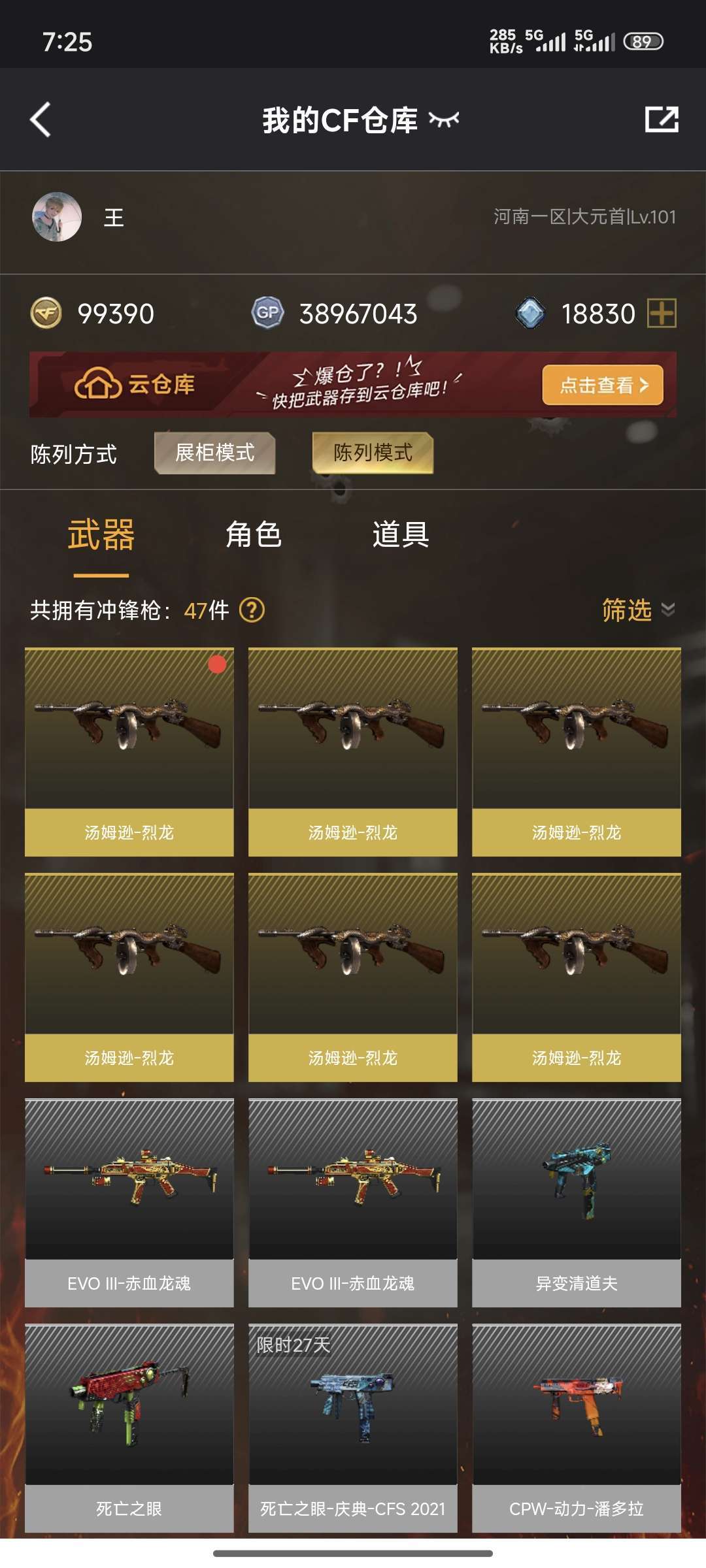Tap the CF point gold coin icon
The image size is (706, 1568).
pyautogui.click(x=46, y=313)
